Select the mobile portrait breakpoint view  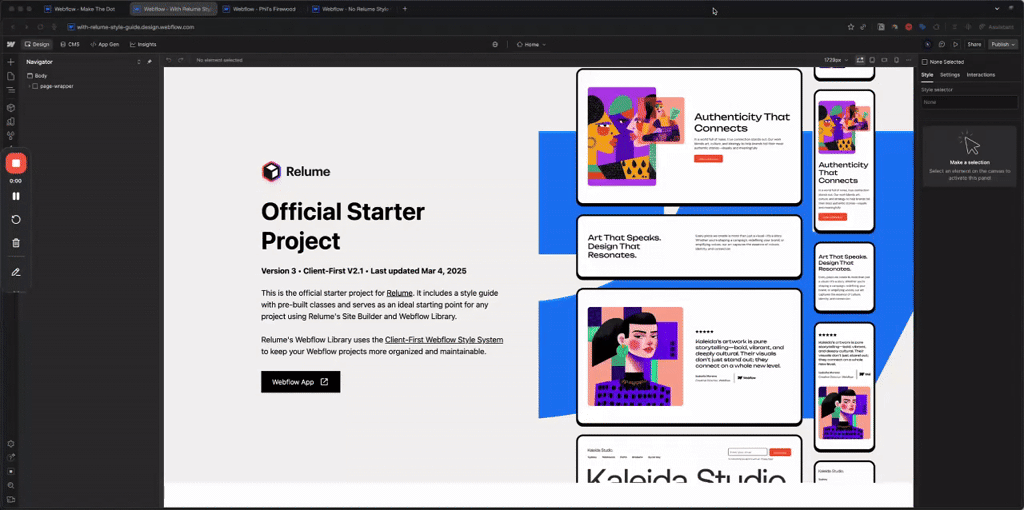click(x=896, y=60)
